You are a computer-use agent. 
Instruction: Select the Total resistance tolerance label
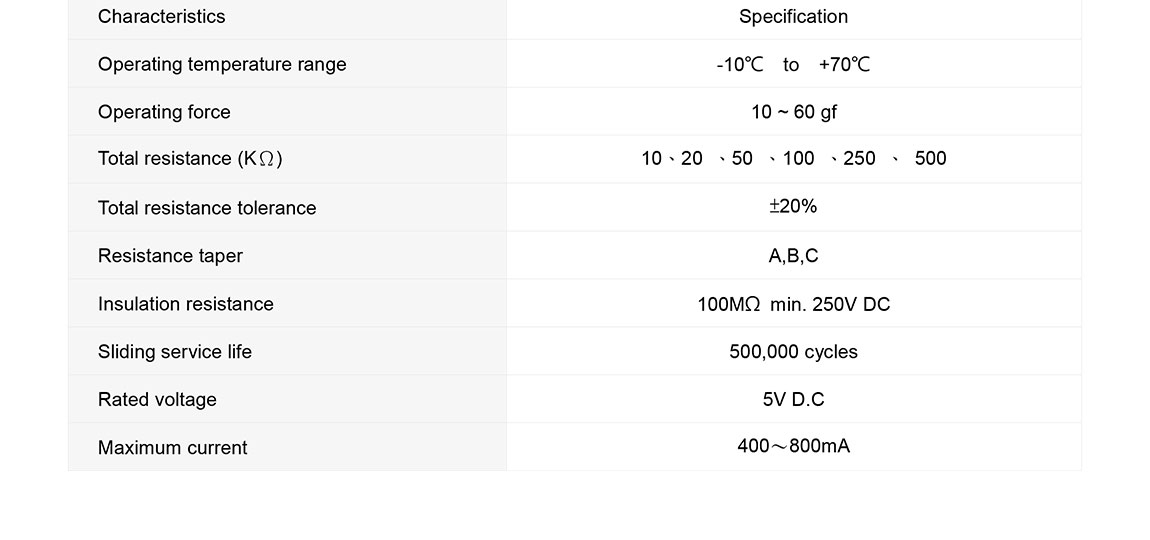coord(207,208)
